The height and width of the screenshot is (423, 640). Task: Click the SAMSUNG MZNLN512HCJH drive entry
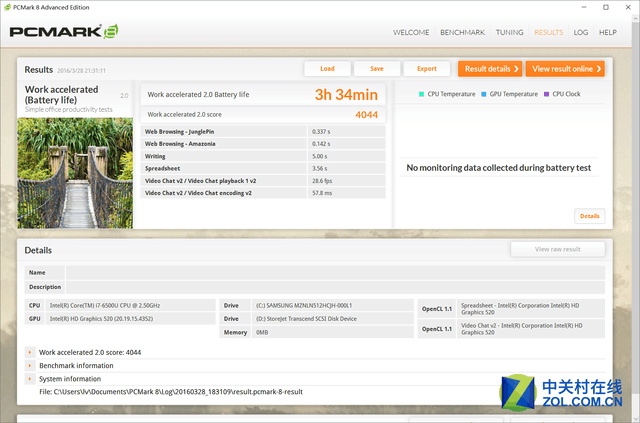pyautogui.click(x=317, y=305)
